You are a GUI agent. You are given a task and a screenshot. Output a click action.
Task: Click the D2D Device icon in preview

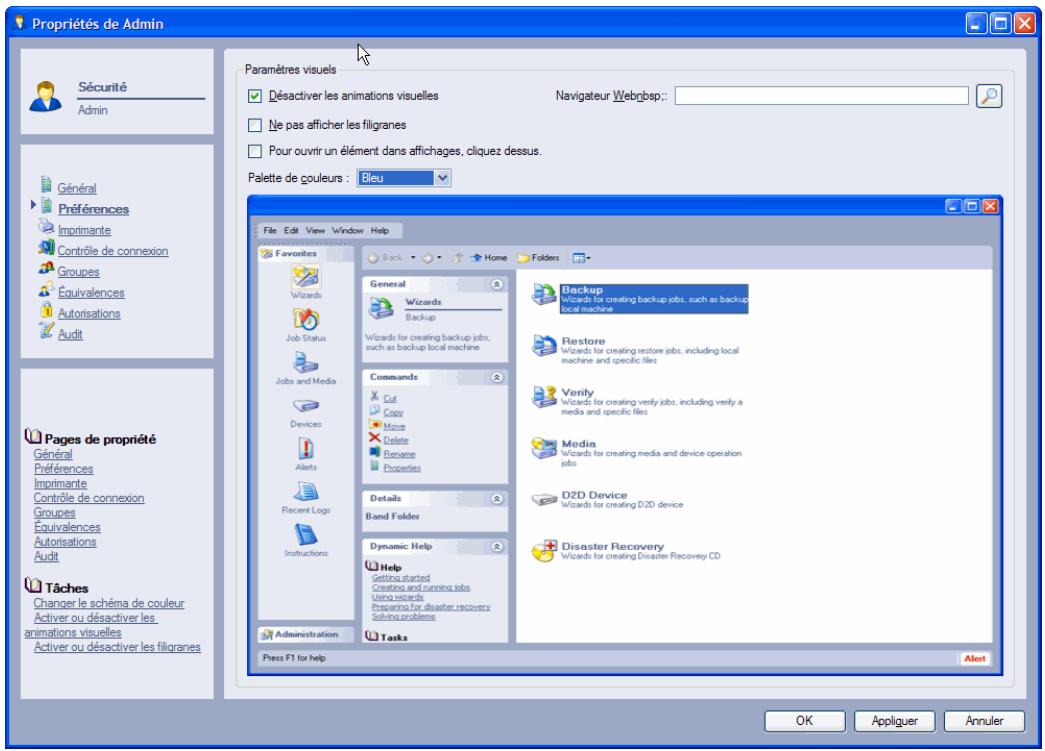(544, 499)
